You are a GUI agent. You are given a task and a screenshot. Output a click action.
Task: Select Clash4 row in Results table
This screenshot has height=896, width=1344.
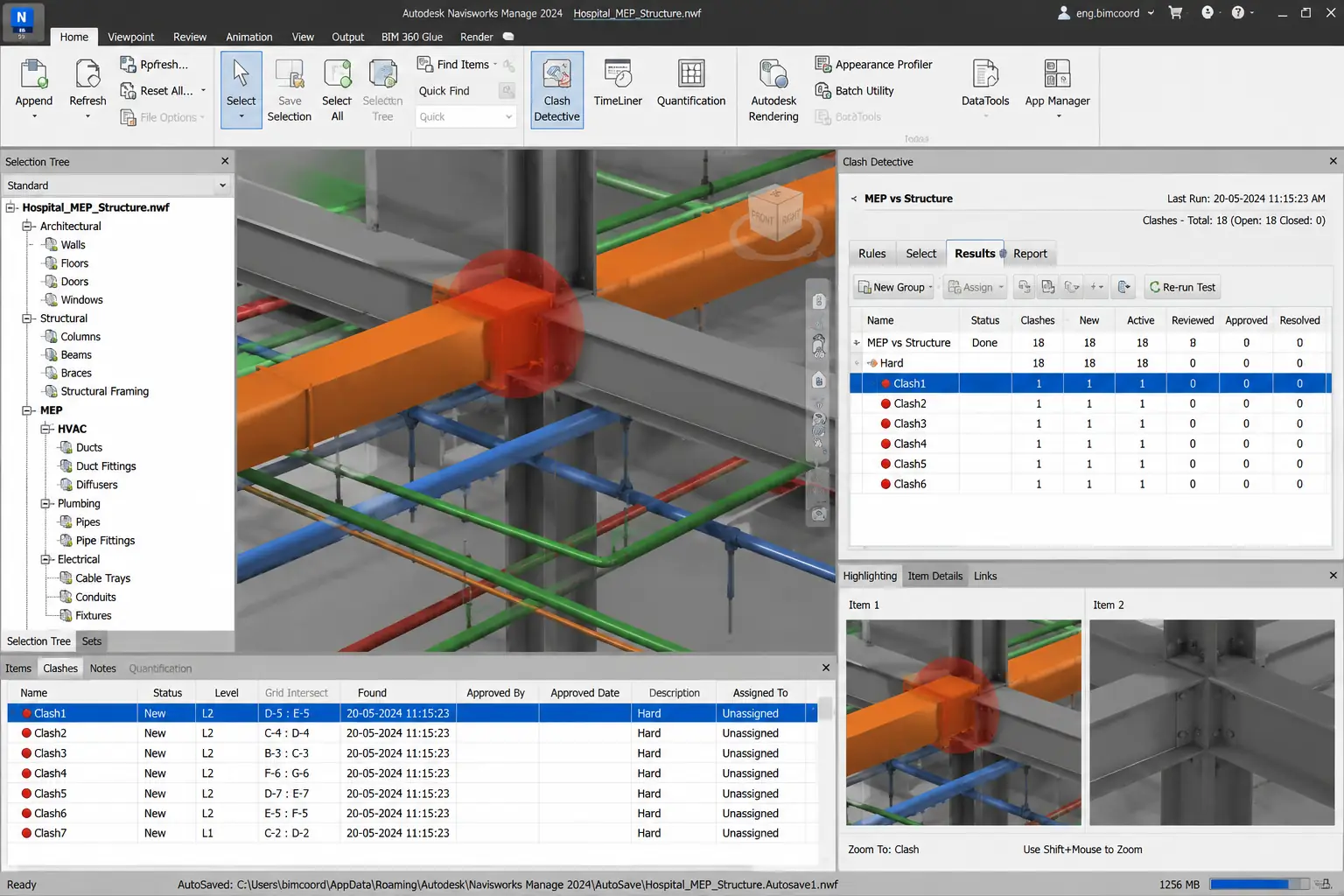coord(1090,444)
